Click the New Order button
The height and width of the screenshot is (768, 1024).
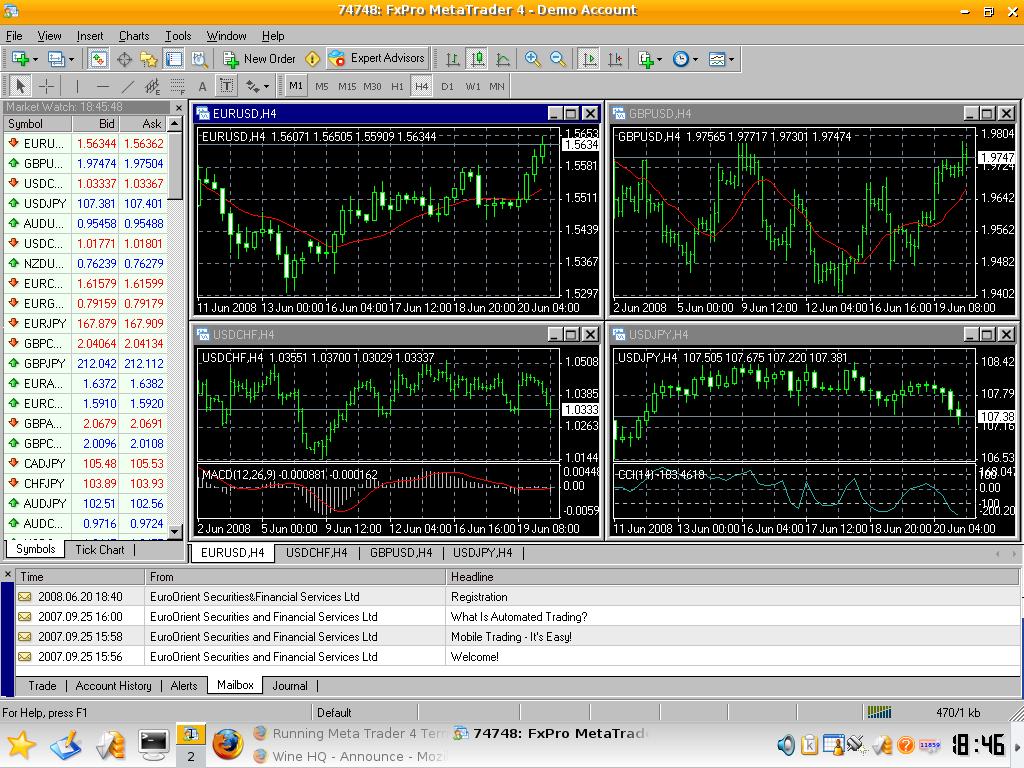pos(259,59)
